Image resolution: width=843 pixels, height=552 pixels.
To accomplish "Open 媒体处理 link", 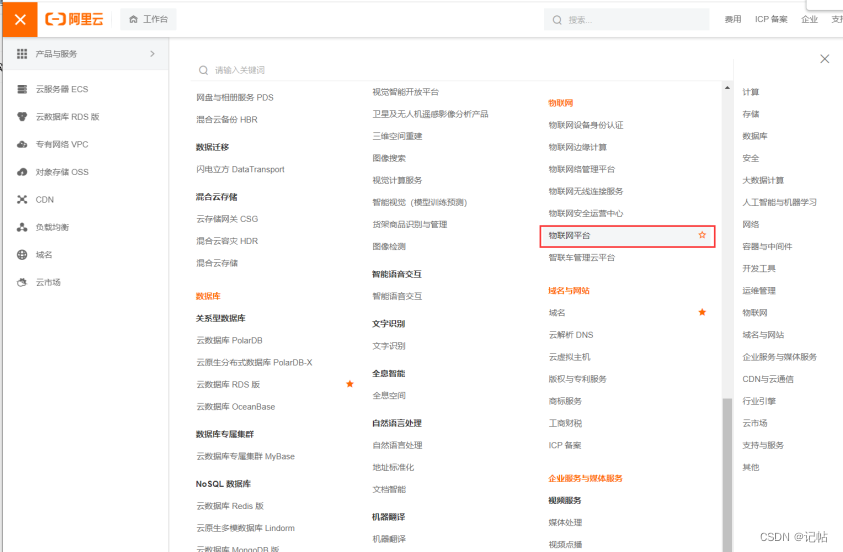I will point(565,522).
